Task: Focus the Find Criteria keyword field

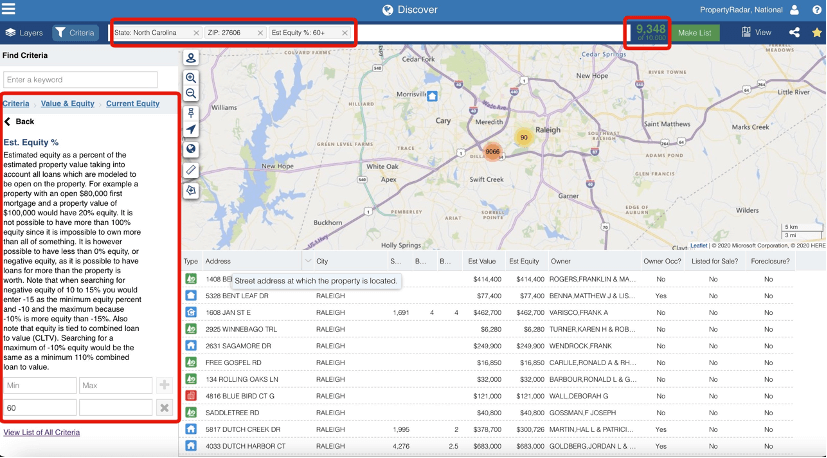Action: (x=80, y=80)
